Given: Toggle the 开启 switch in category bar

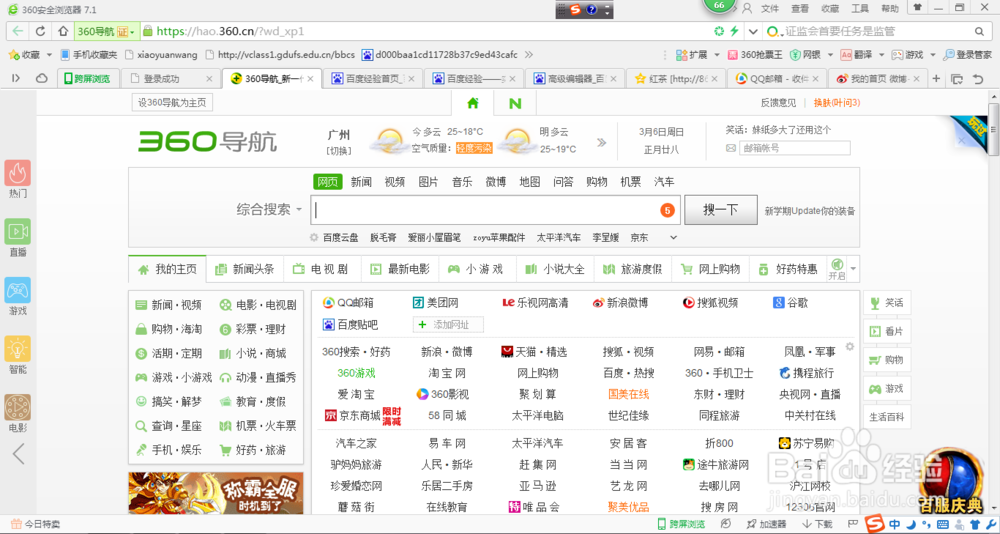Looking at the screenshot, I should 836,269.
